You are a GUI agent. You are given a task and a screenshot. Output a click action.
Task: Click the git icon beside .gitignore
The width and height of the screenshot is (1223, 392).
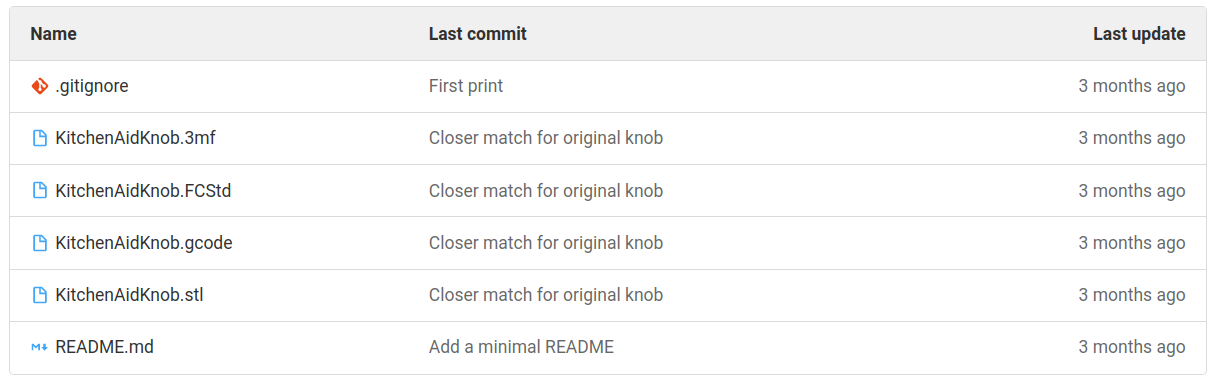(x=40, y=86)
